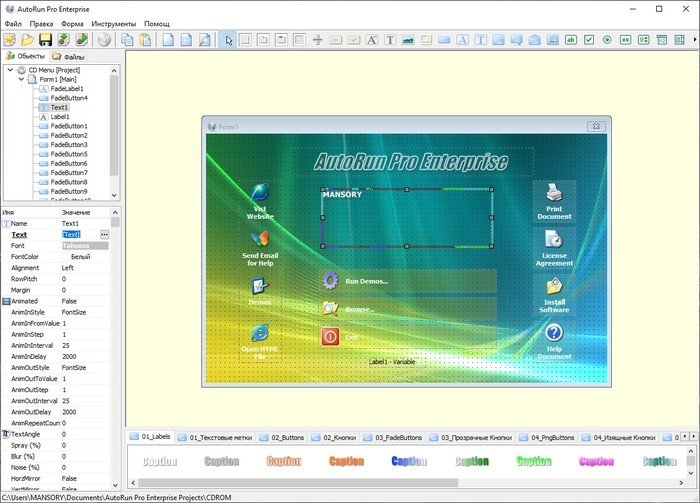Open the Инструменты menu
700x503 pixels.
click(113, 24)
